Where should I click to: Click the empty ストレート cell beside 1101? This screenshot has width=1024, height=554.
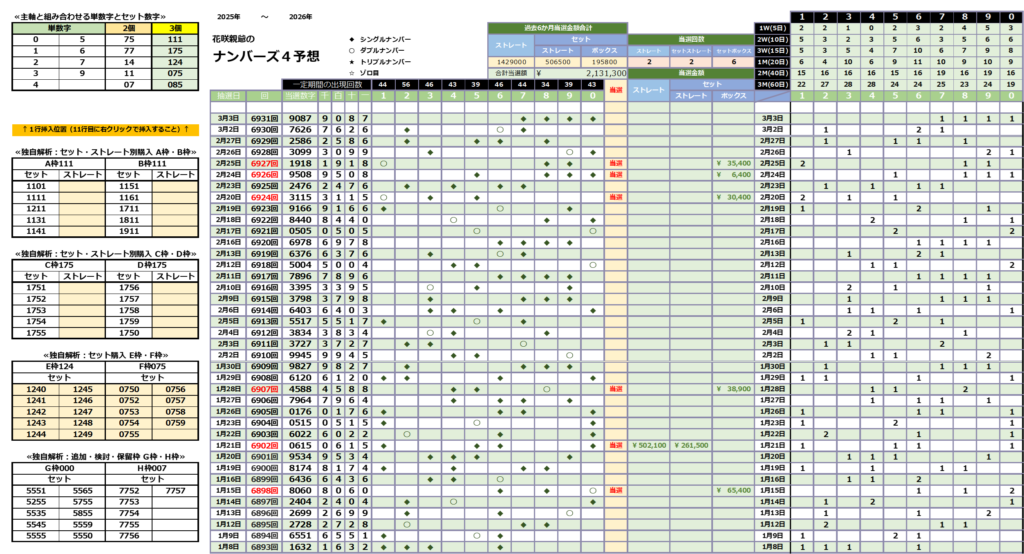pyautogui.click(x=83, y=186)
